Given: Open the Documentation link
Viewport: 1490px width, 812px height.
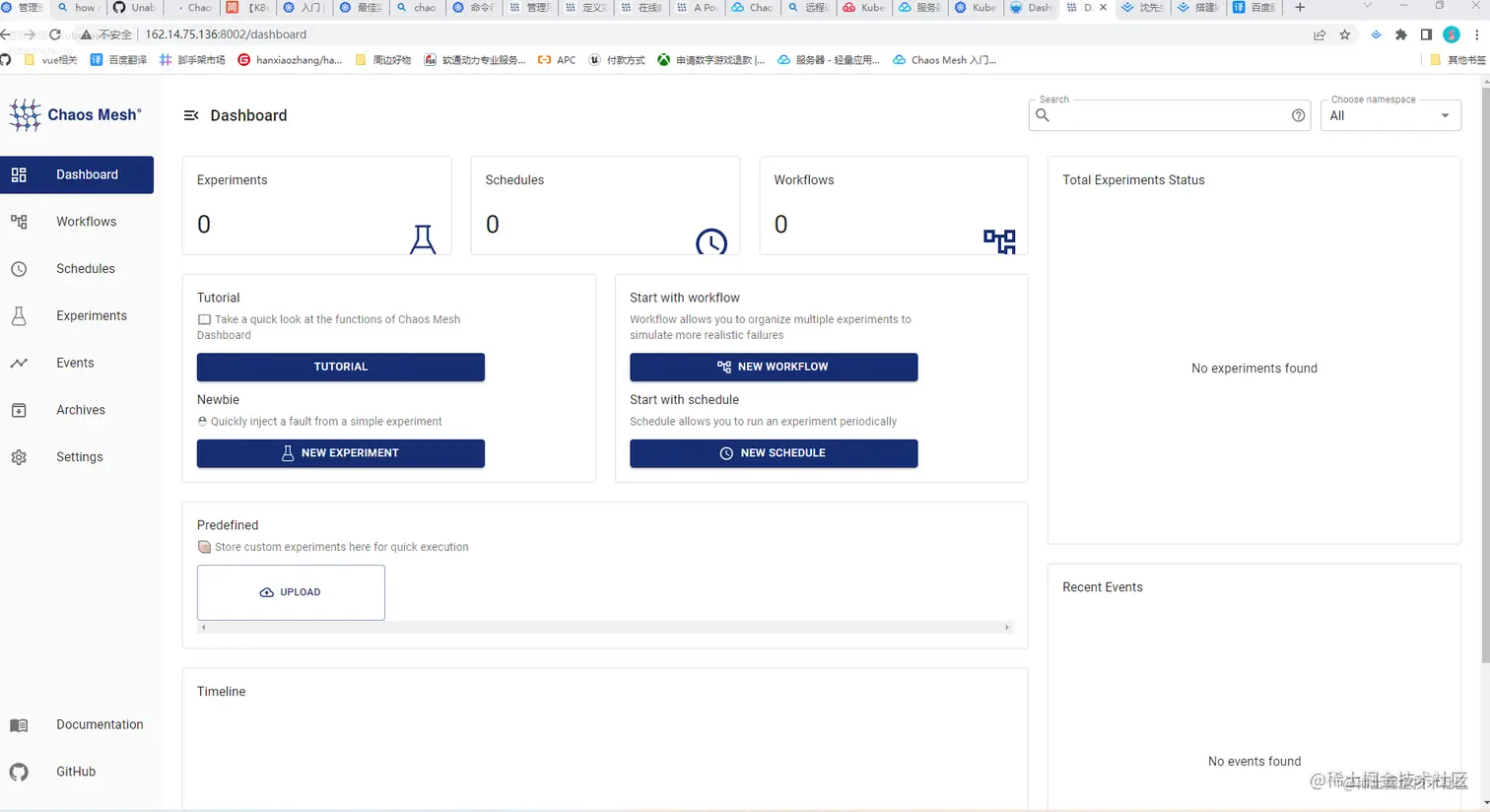Looking at the screenshot, I should coord(77,725).
